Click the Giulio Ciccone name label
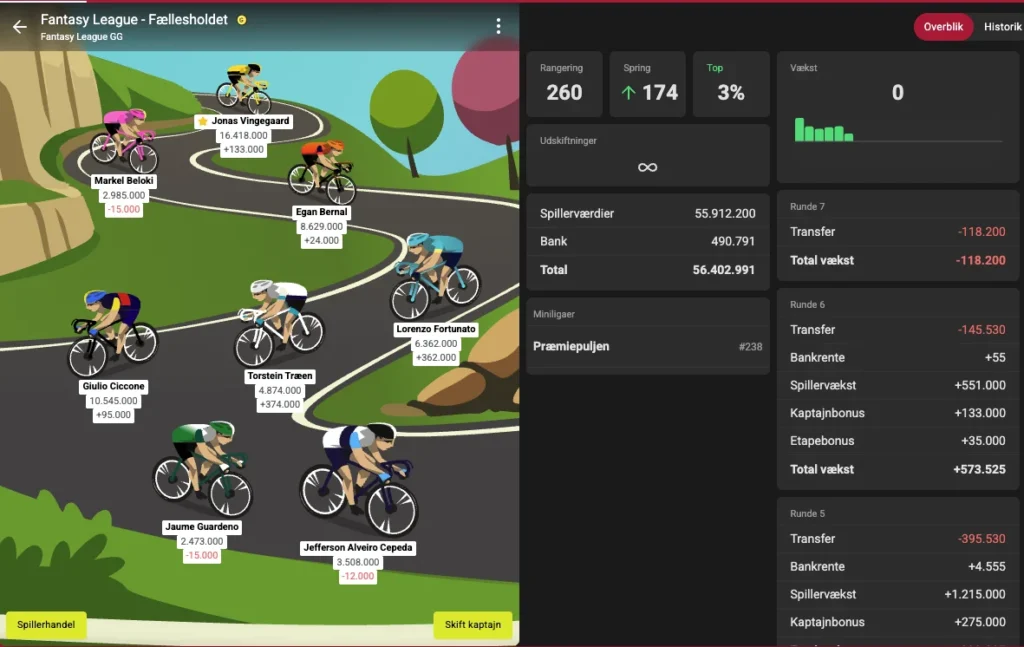 113,387
